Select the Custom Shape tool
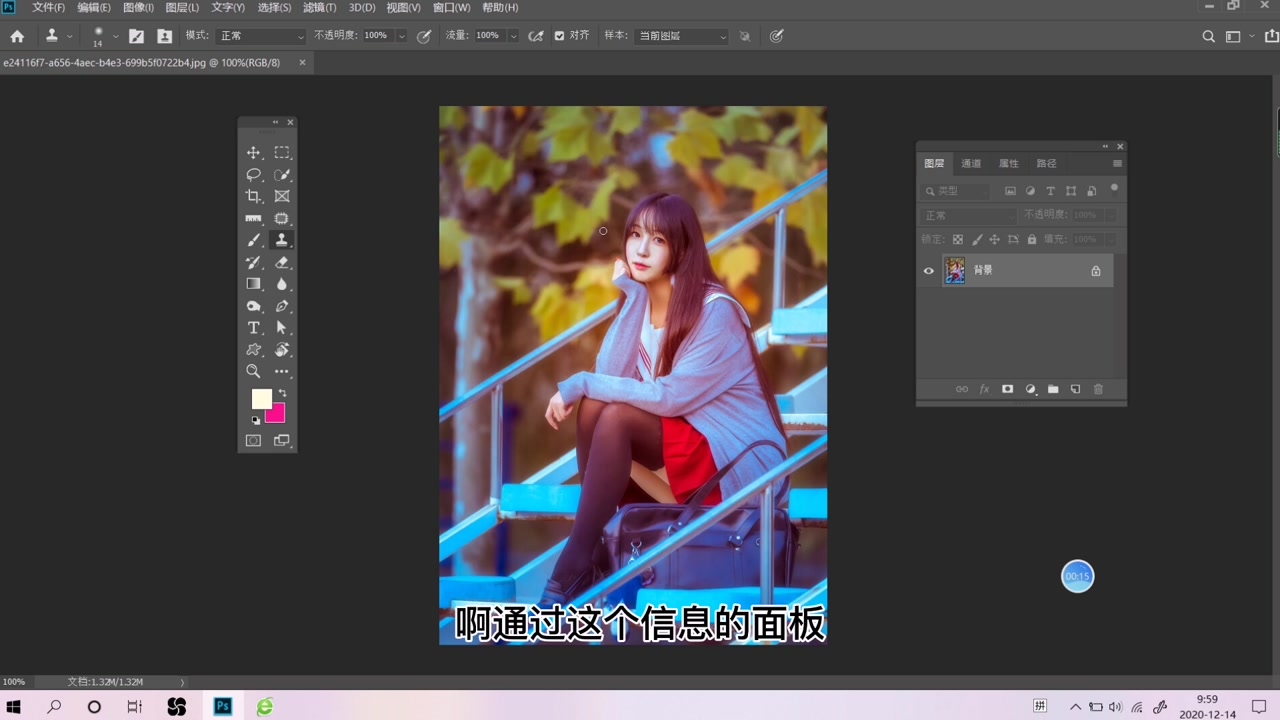Viewport: 1280px width, 720px height. pyautogui.click(x=253, y=350)
